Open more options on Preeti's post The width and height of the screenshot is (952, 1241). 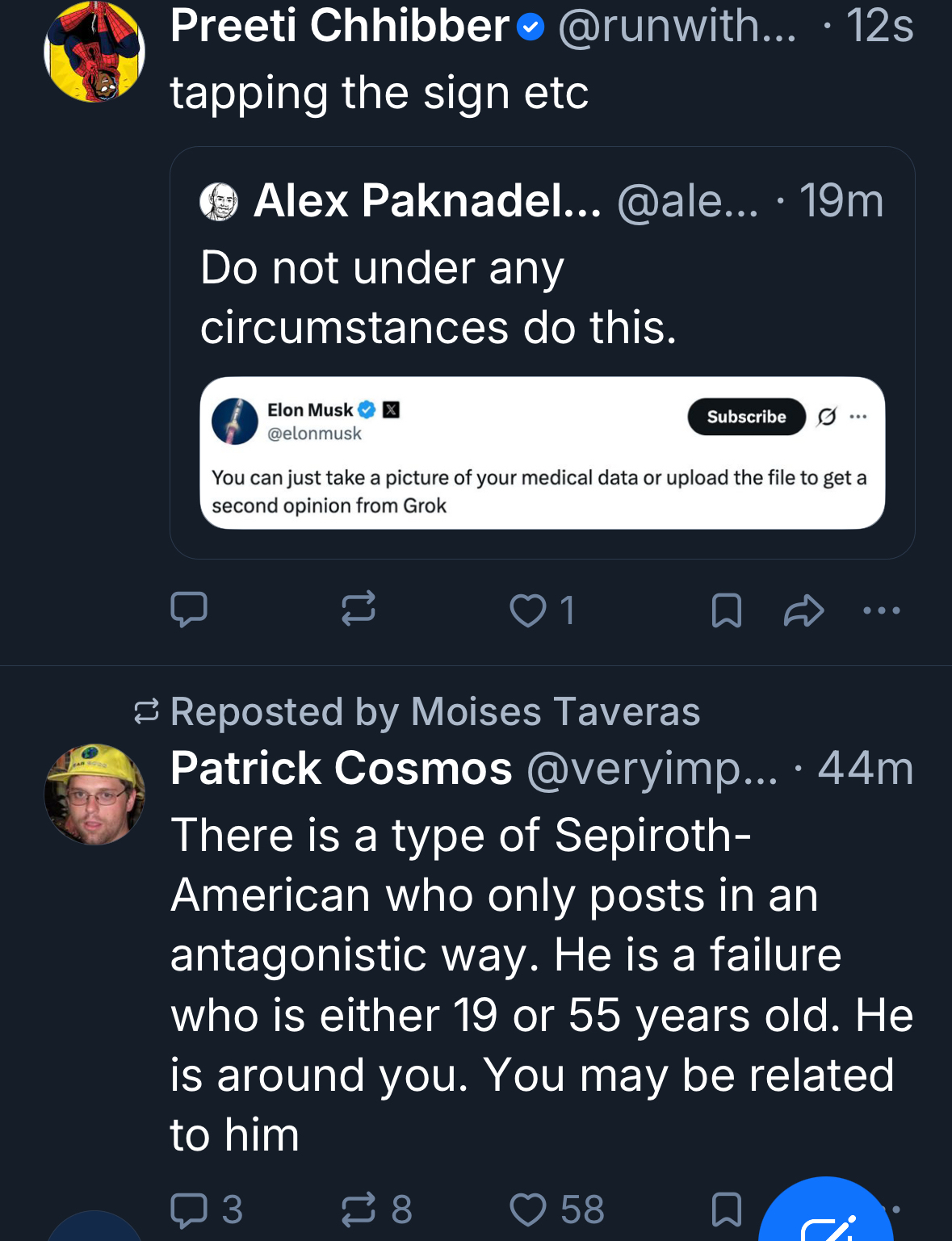[881, 610]
